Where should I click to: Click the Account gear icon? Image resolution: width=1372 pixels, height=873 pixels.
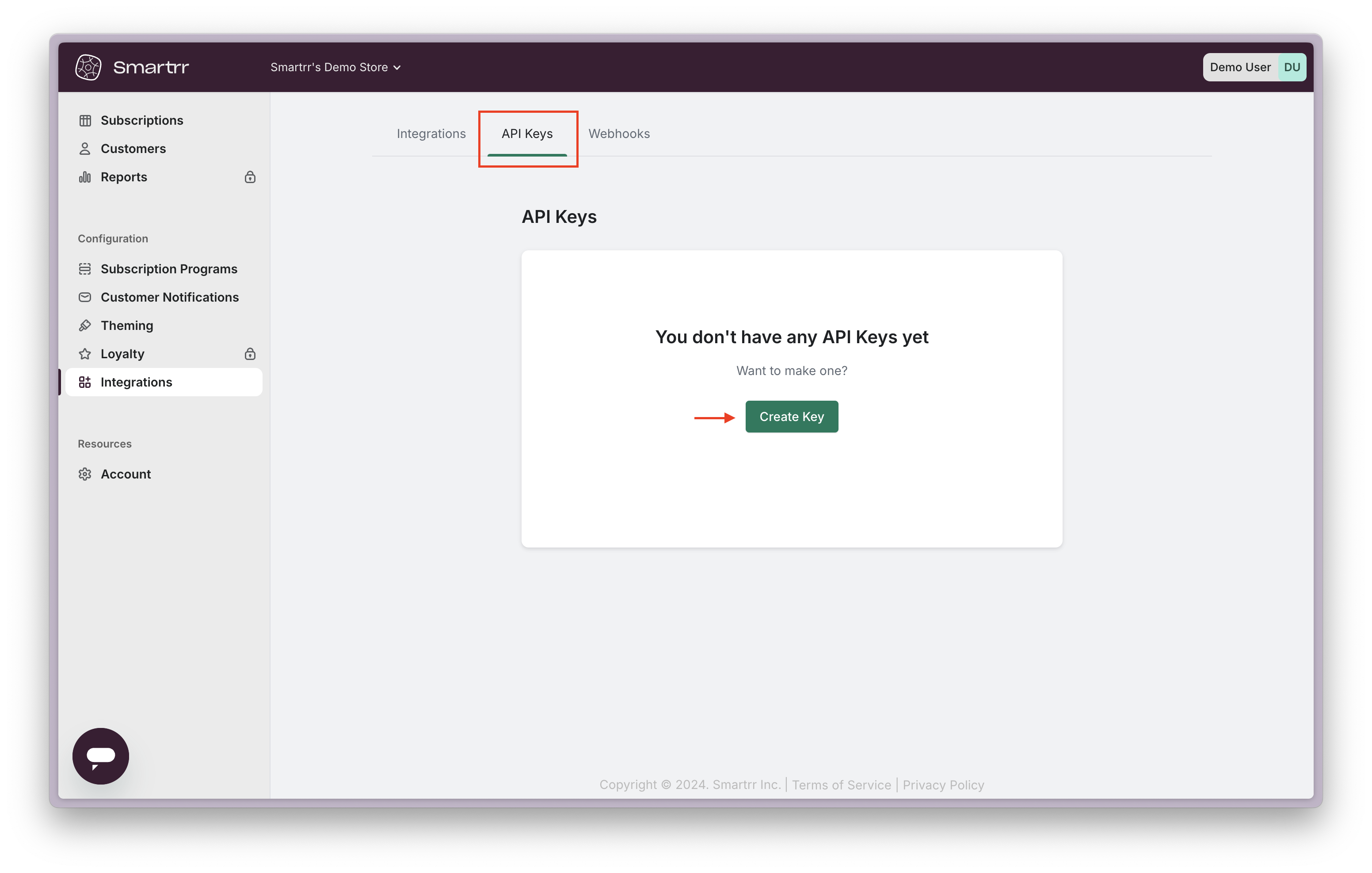coord(85,475)
